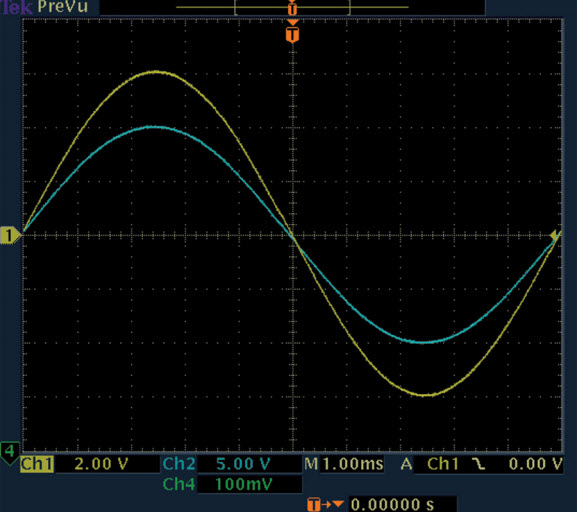Screen dimensions: 577x512
Task: Click the falling edge trigger slope icon
Action: point(479,464)
